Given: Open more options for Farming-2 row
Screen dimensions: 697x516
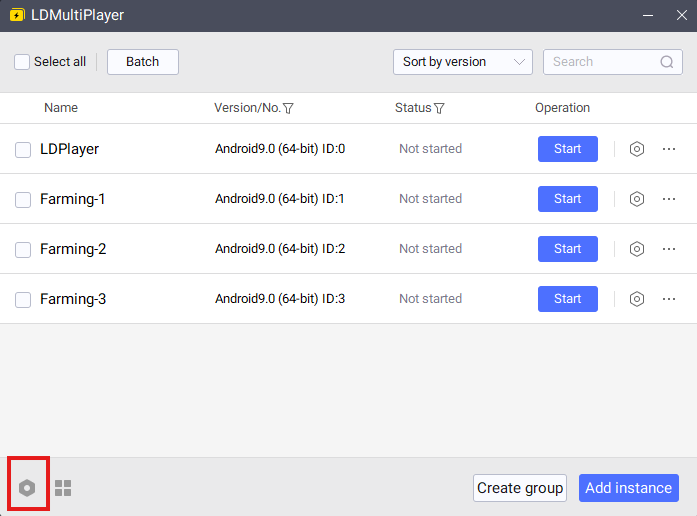Looking at the screenshot, I should coord(669,249).
